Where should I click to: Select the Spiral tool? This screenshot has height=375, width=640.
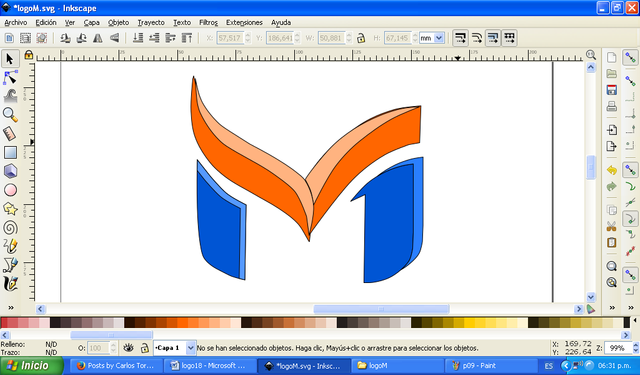[10, 227]
